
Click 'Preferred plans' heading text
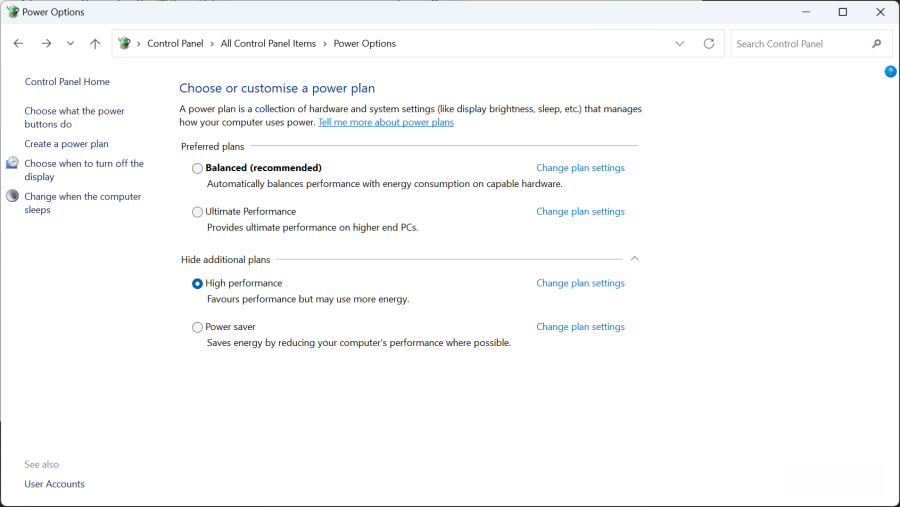point(212,146)
